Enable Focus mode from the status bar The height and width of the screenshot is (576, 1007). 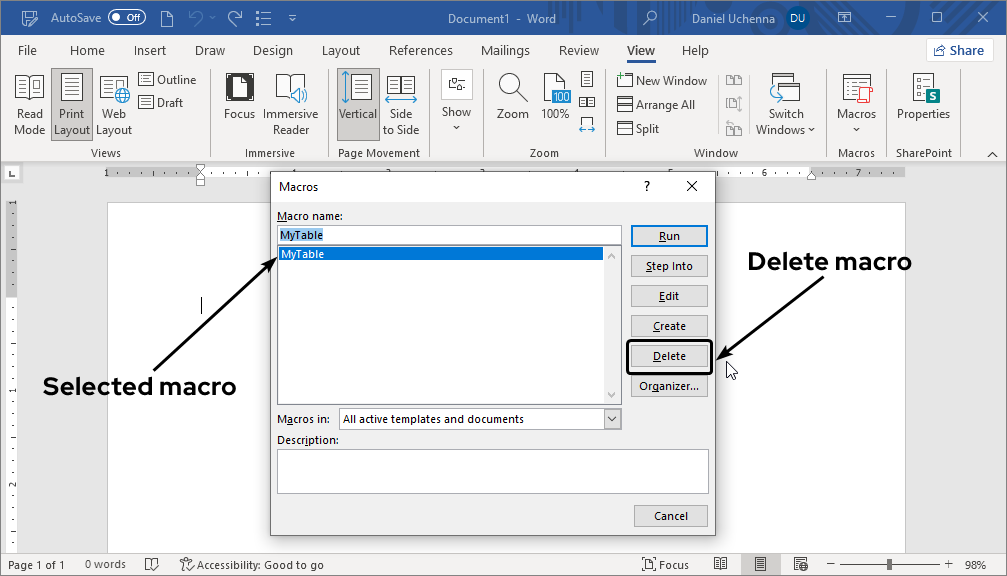tap(665, 564)
